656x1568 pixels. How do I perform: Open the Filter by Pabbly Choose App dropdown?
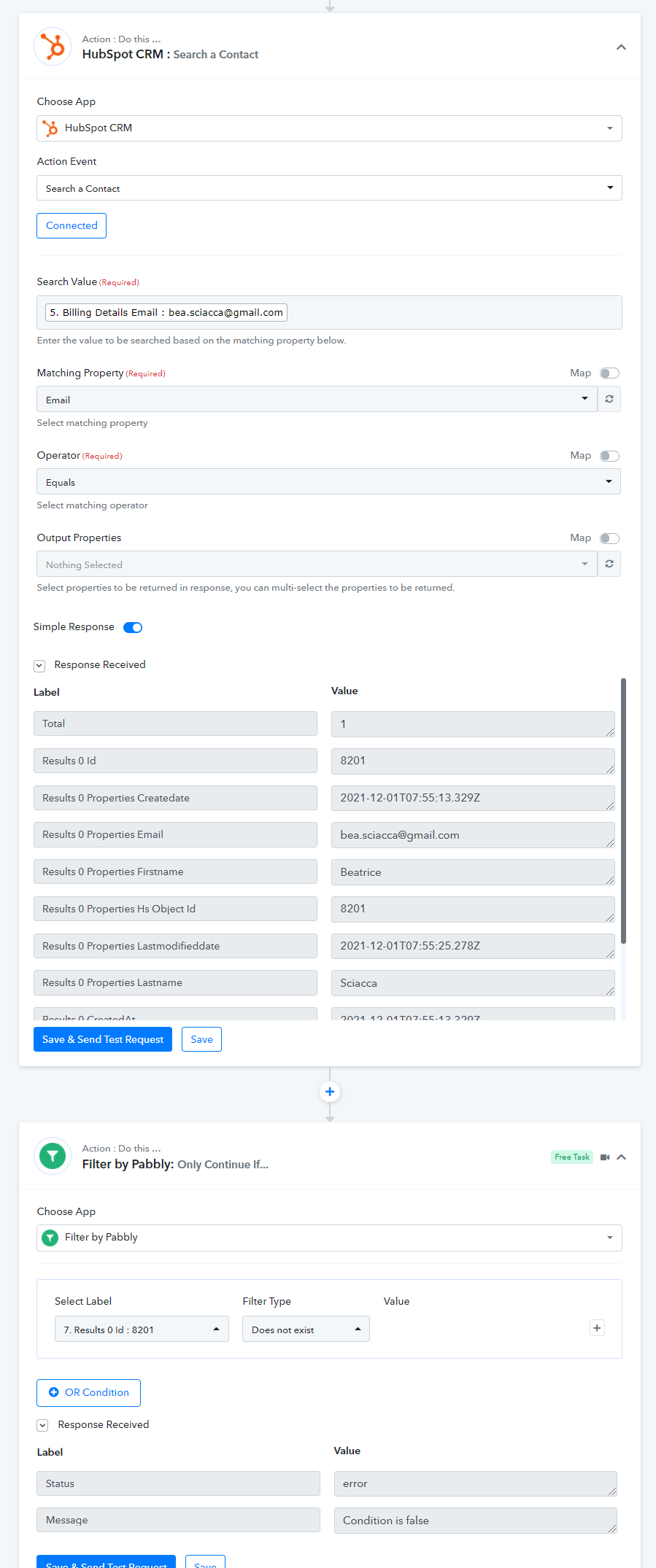(x=329, y=1238)
